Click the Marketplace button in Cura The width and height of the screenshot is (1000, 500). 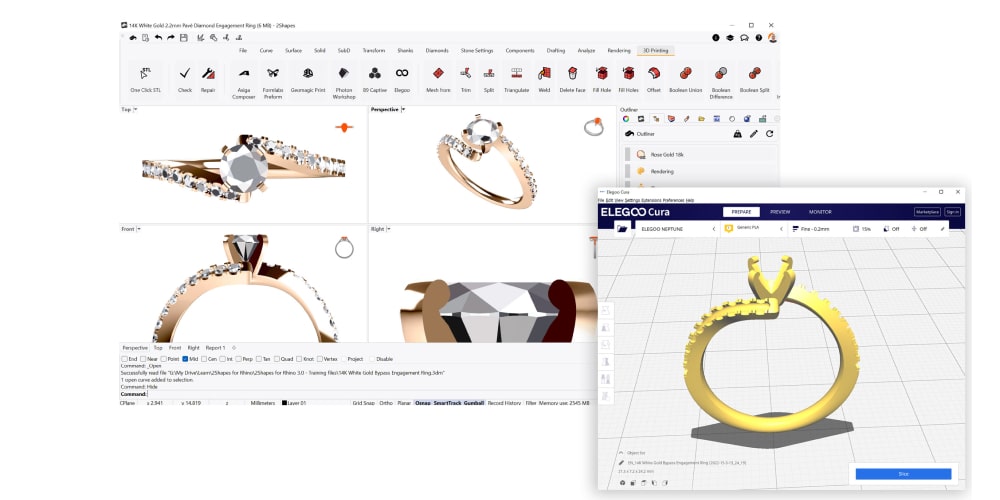(x=926, y=212)
